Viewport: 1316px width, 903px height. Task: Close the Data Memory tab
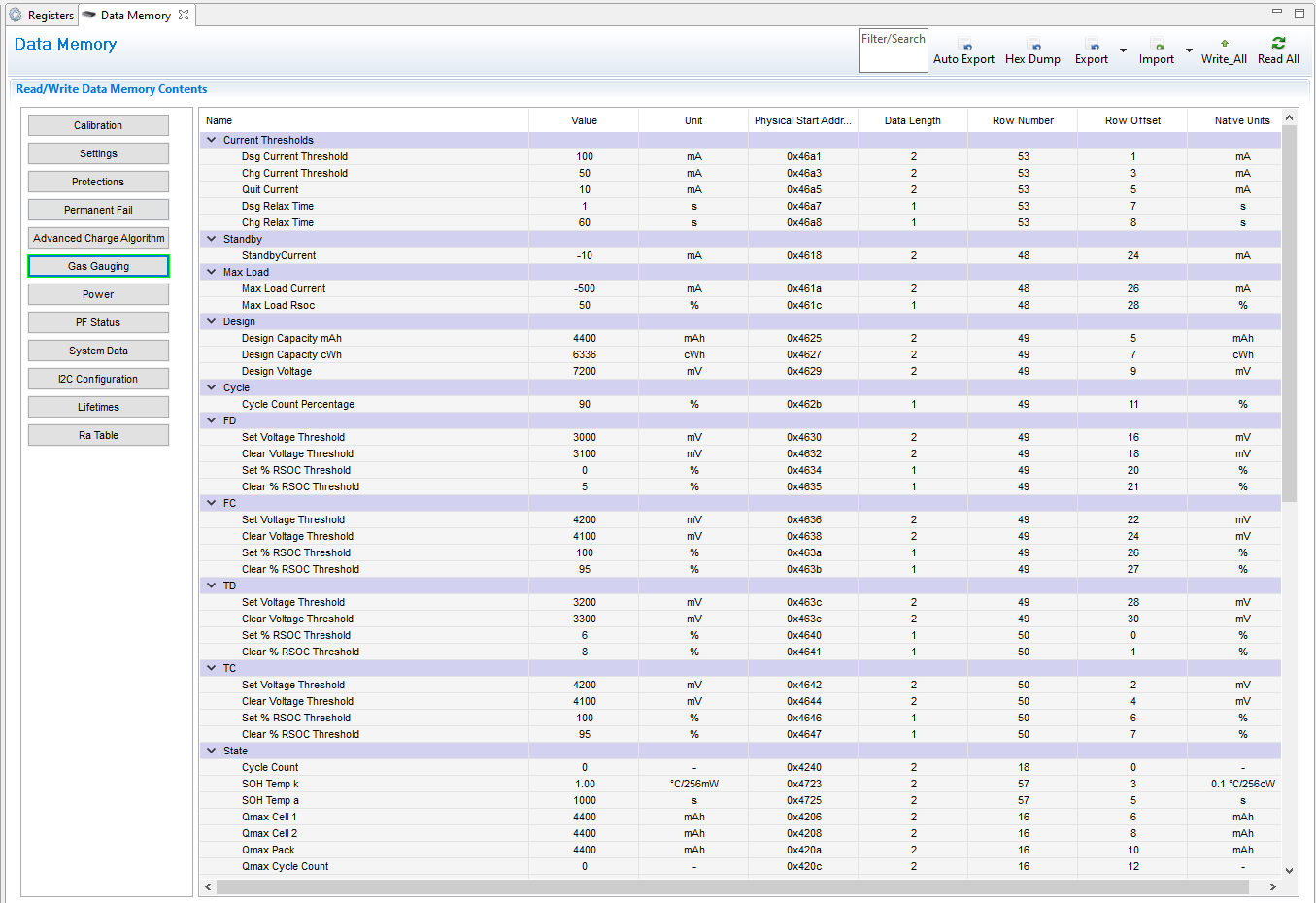click(184, 15)
